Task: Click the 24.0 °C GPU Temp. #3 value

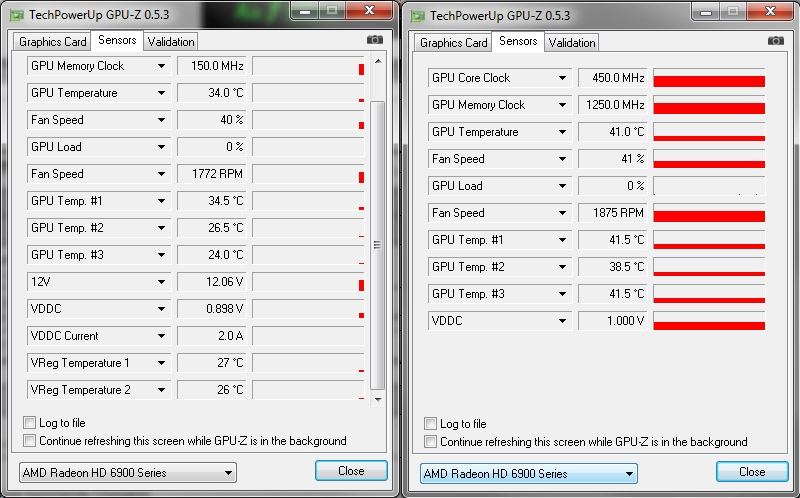Action: 212,255
